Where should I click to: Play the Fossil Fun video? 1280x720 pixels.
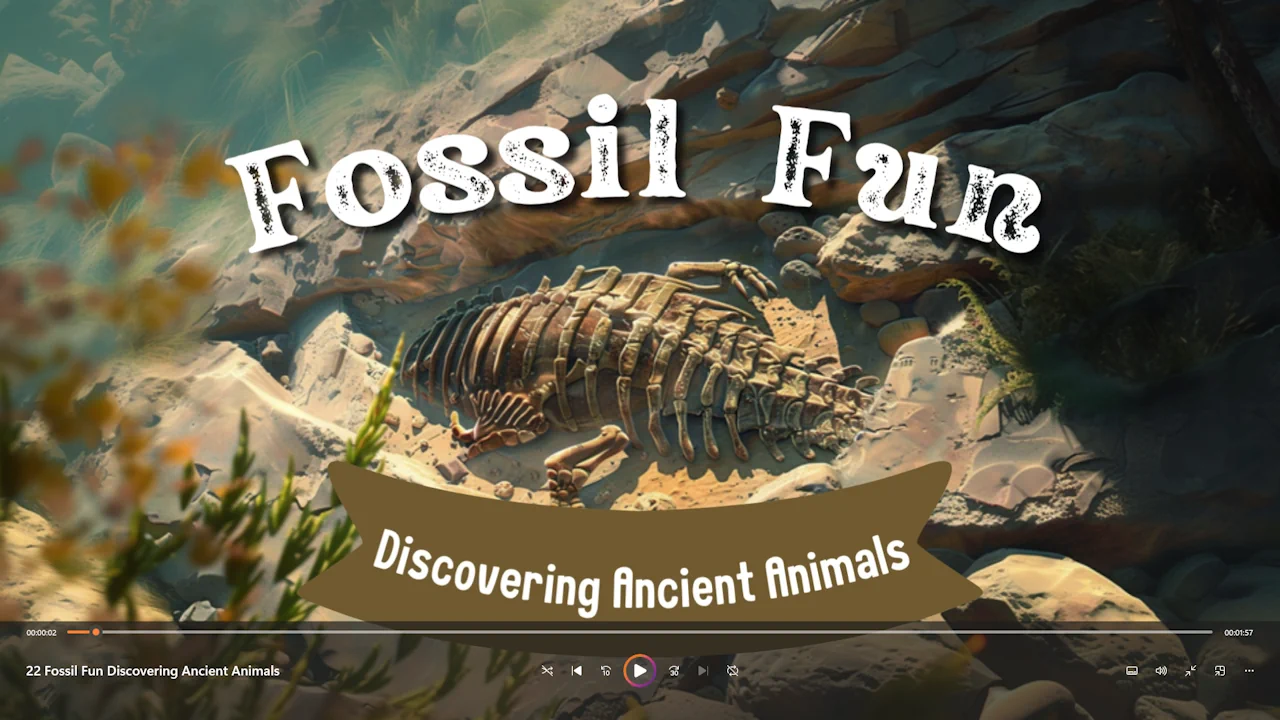[640, 671]
